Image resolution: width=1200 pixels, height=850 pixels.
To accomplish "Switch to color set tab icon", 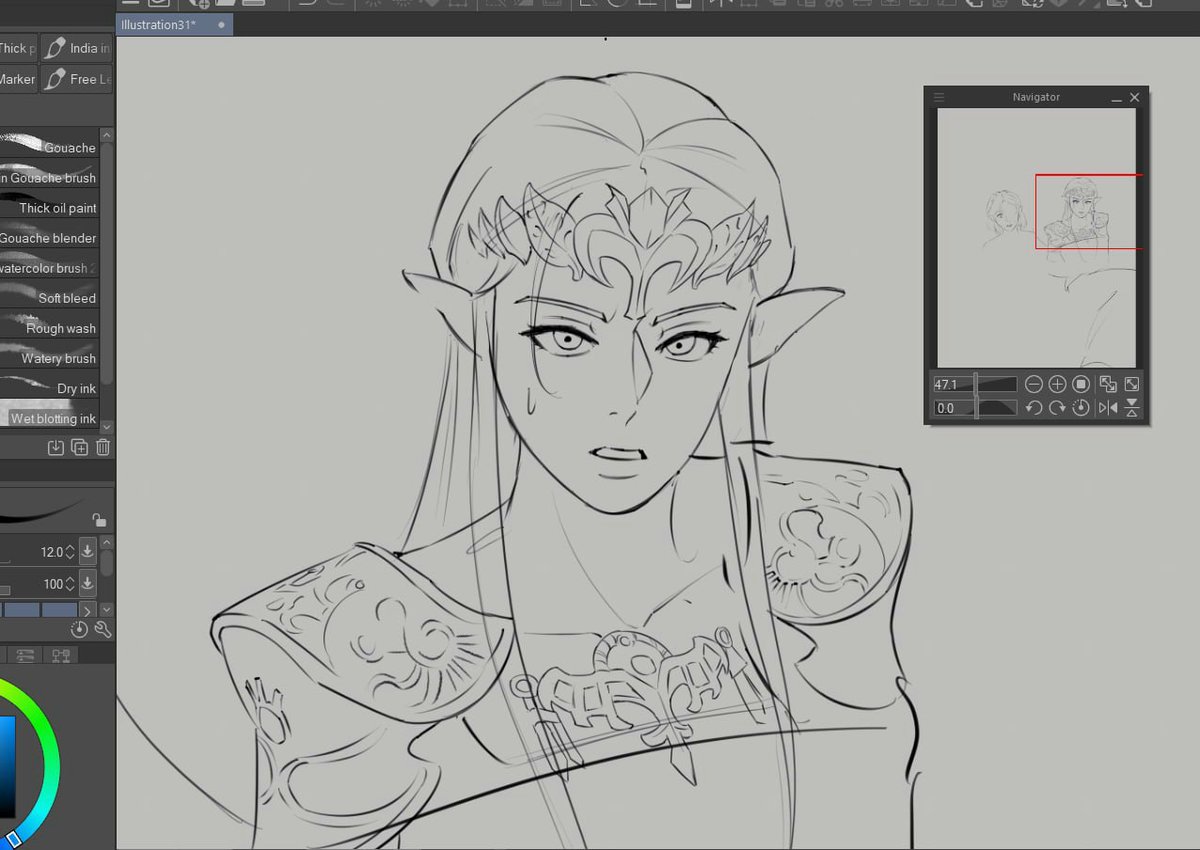I will pyautogui.click(x=61, y=656).
